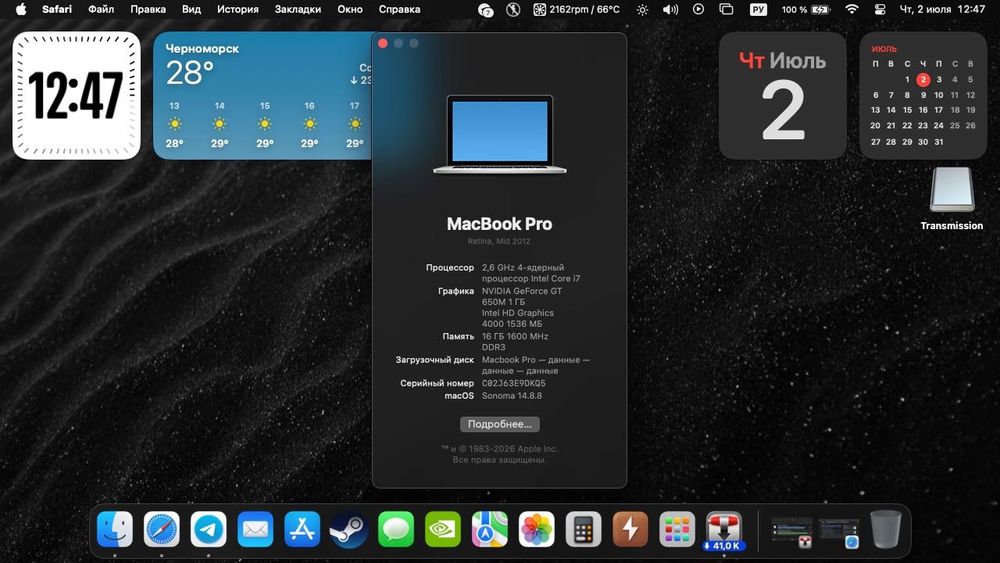Click the fan speed temperature monitor
The image size is (1000, 563).
[x=577, y=9]
